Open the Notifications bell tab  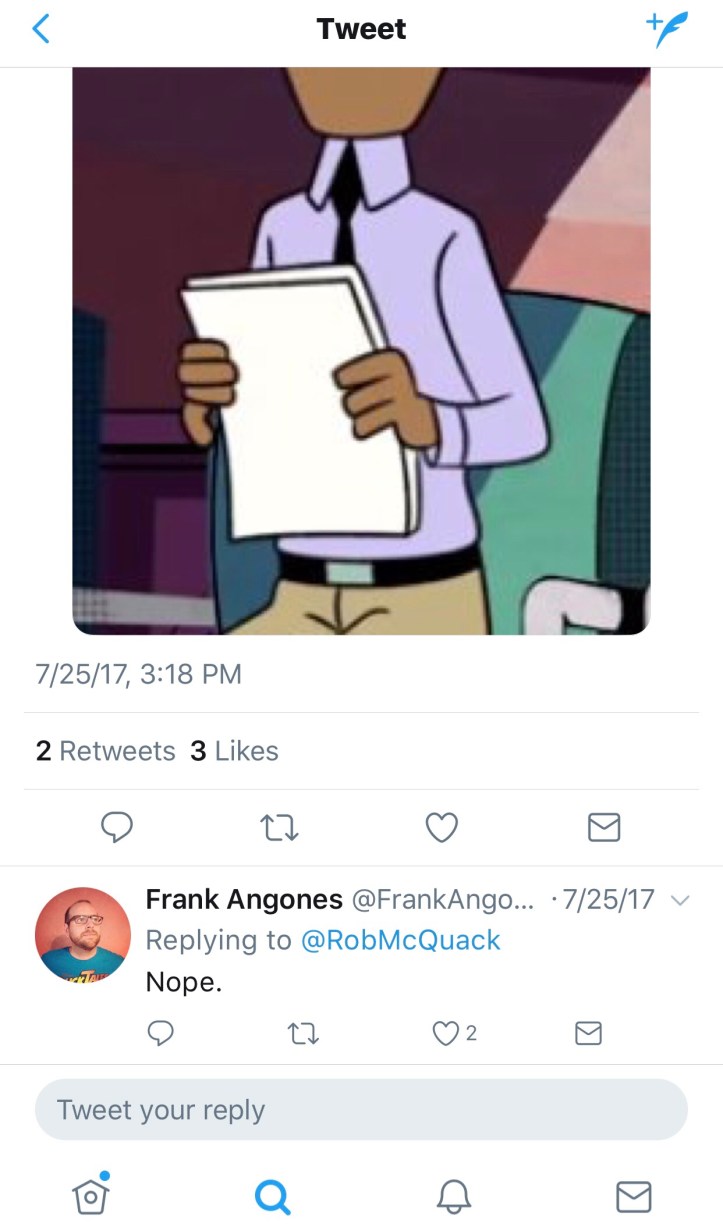(x=453, y=1195)
